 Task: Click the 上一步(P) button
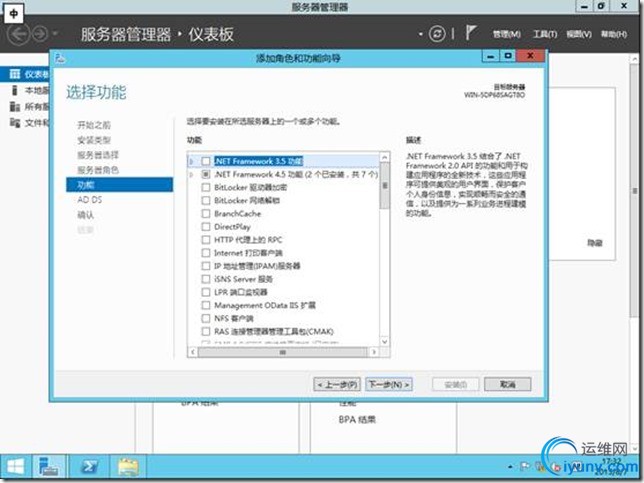(337, 384)
